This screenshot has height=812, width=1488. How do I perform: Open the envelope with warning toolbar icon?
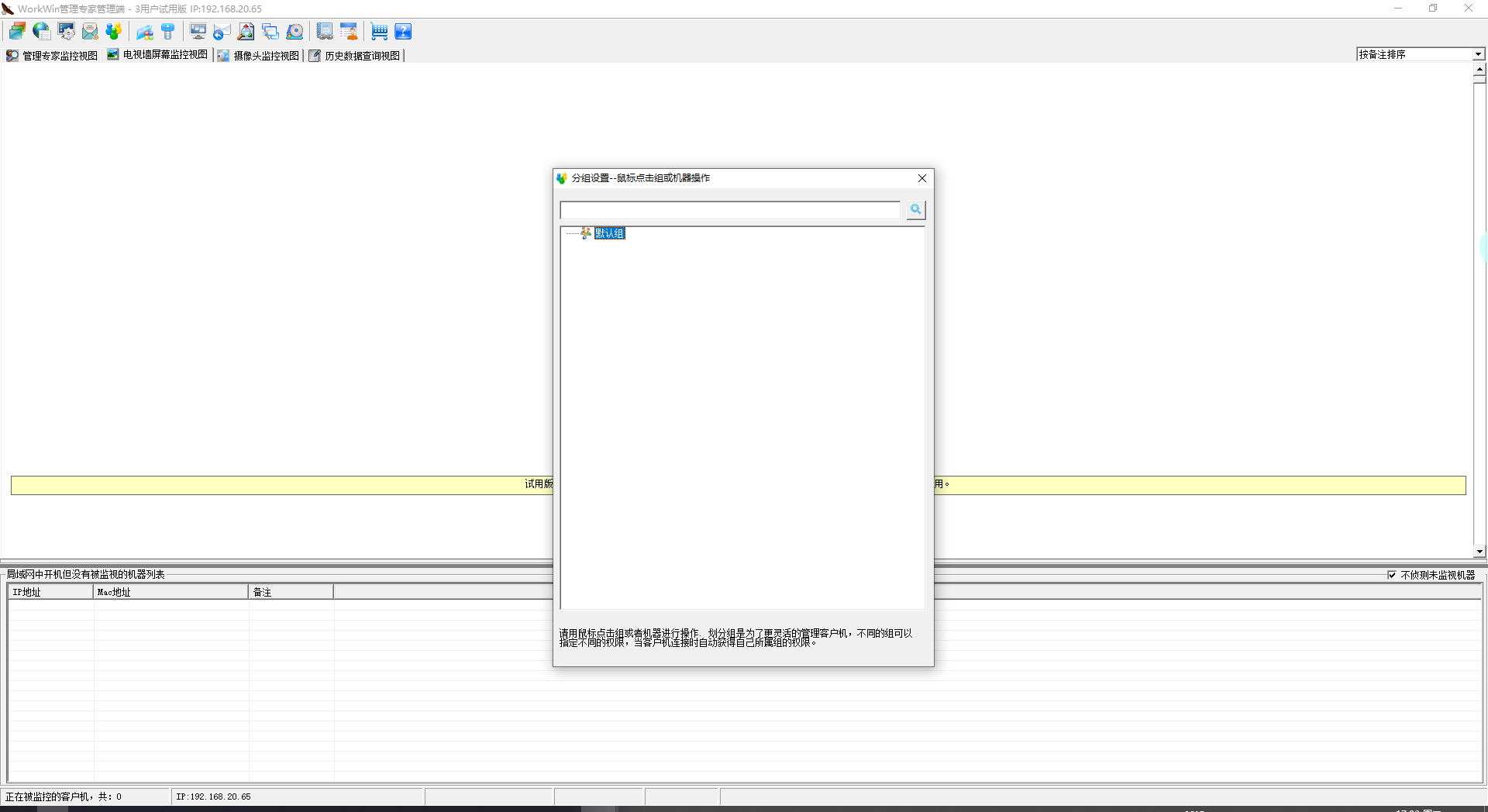click(90, 31)
